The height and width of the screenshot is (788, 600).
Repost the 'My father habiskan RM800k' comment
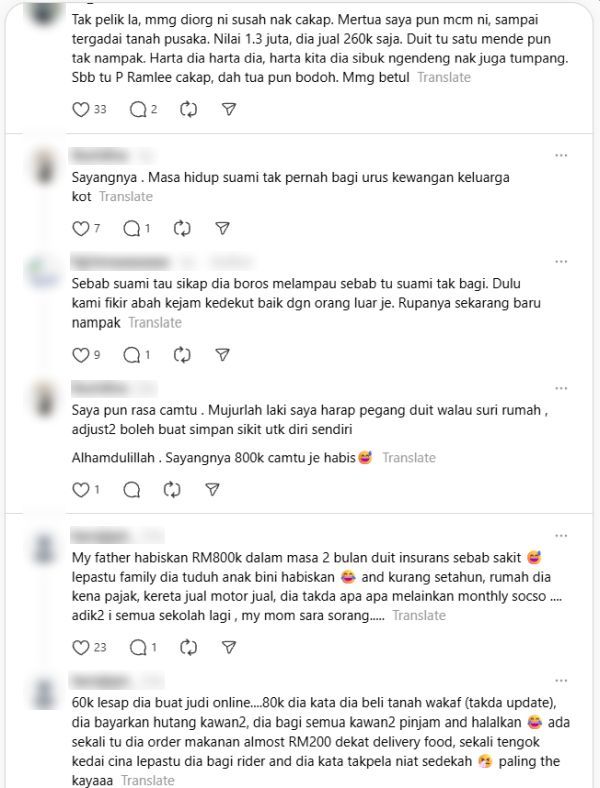click(188, 647)
